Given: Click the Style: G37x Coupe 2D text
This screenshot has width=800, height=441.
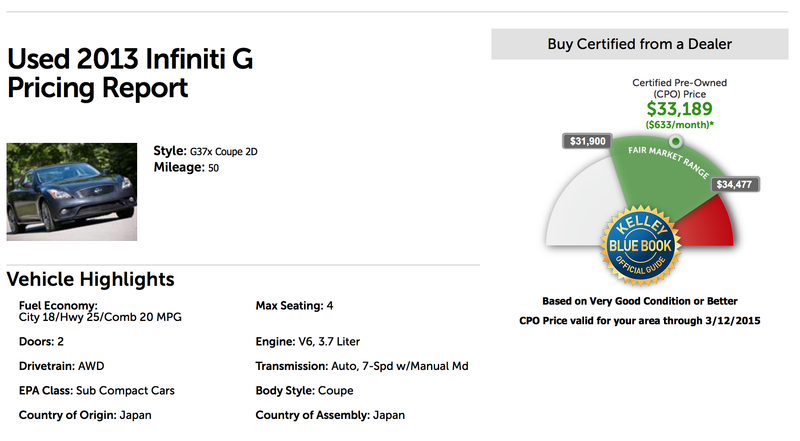Looking at the screenshot, I should pos(206,151).
